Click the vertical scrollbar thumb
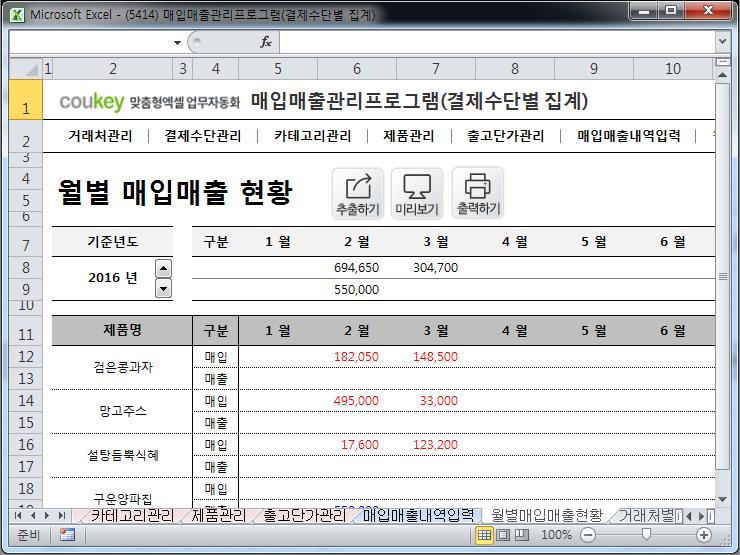Screen dimensions: 740x555 pos(723,277)
